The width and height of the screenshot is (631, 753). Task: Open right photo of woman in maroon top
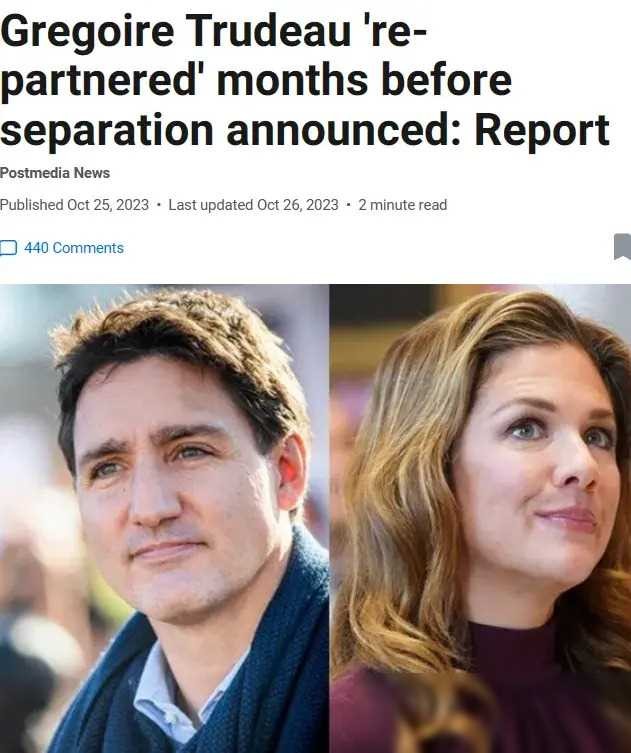pyautogui.click(x=480, y=519)
